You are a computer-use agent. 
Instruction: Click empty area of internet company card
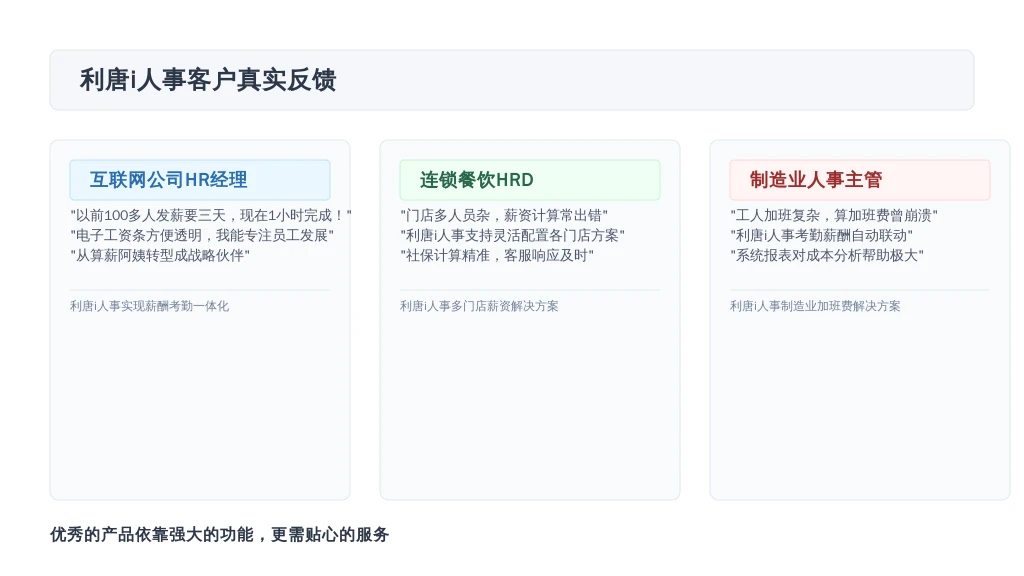[x=200, y=405]
